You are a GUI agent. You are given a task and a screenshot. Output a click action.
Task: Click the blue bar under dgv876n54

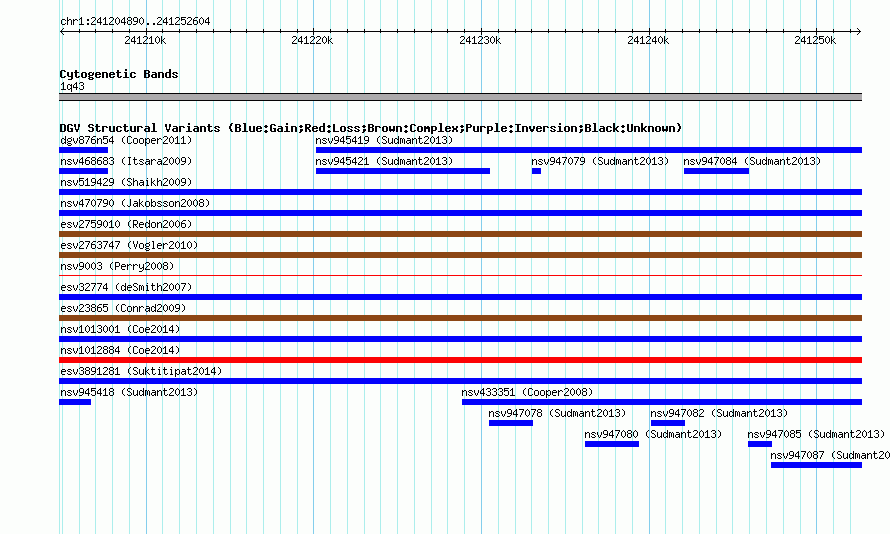[x=83, y=150]
